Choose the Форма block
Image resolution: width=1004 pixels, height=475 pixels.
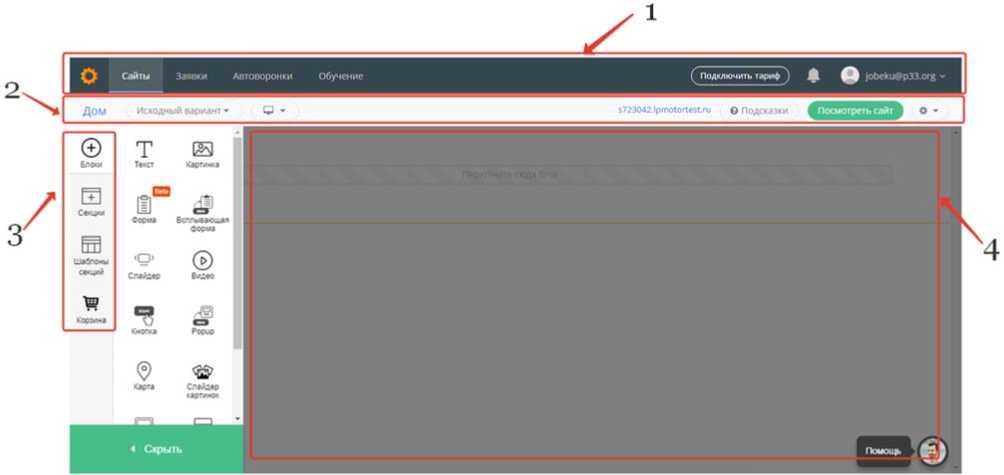[x=144, y=209]
